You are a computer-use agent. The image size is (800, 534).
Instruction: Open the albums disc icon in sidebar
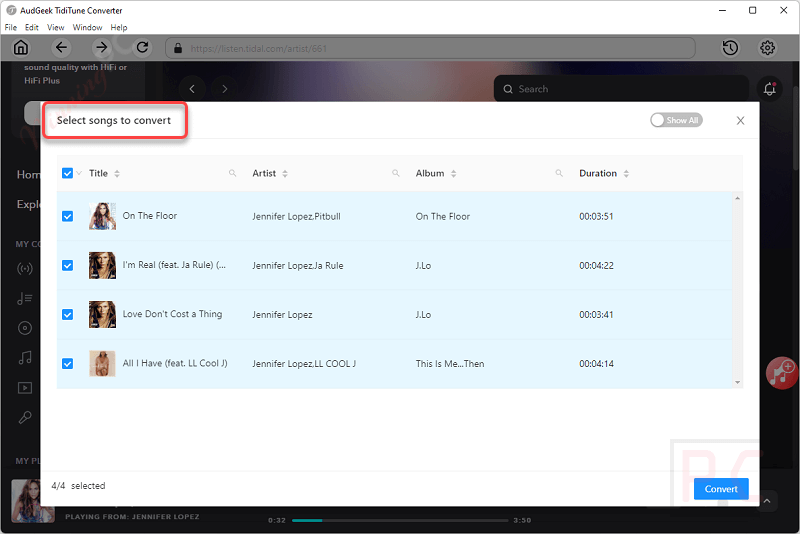click(x=24, y=328)
